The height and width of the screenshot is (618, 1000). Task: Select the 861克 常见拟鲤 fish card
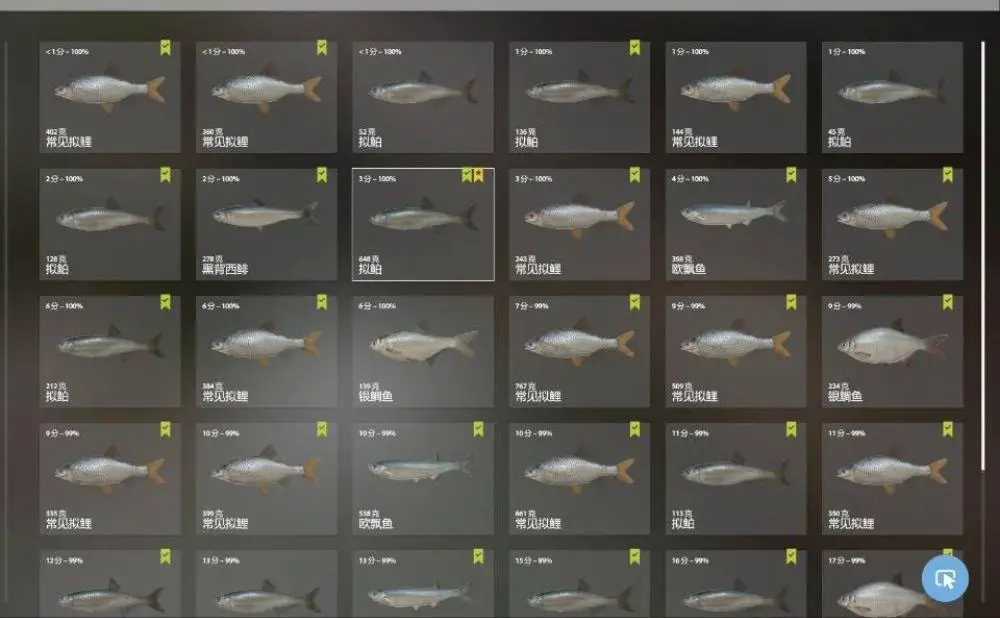tap(579, 478)
